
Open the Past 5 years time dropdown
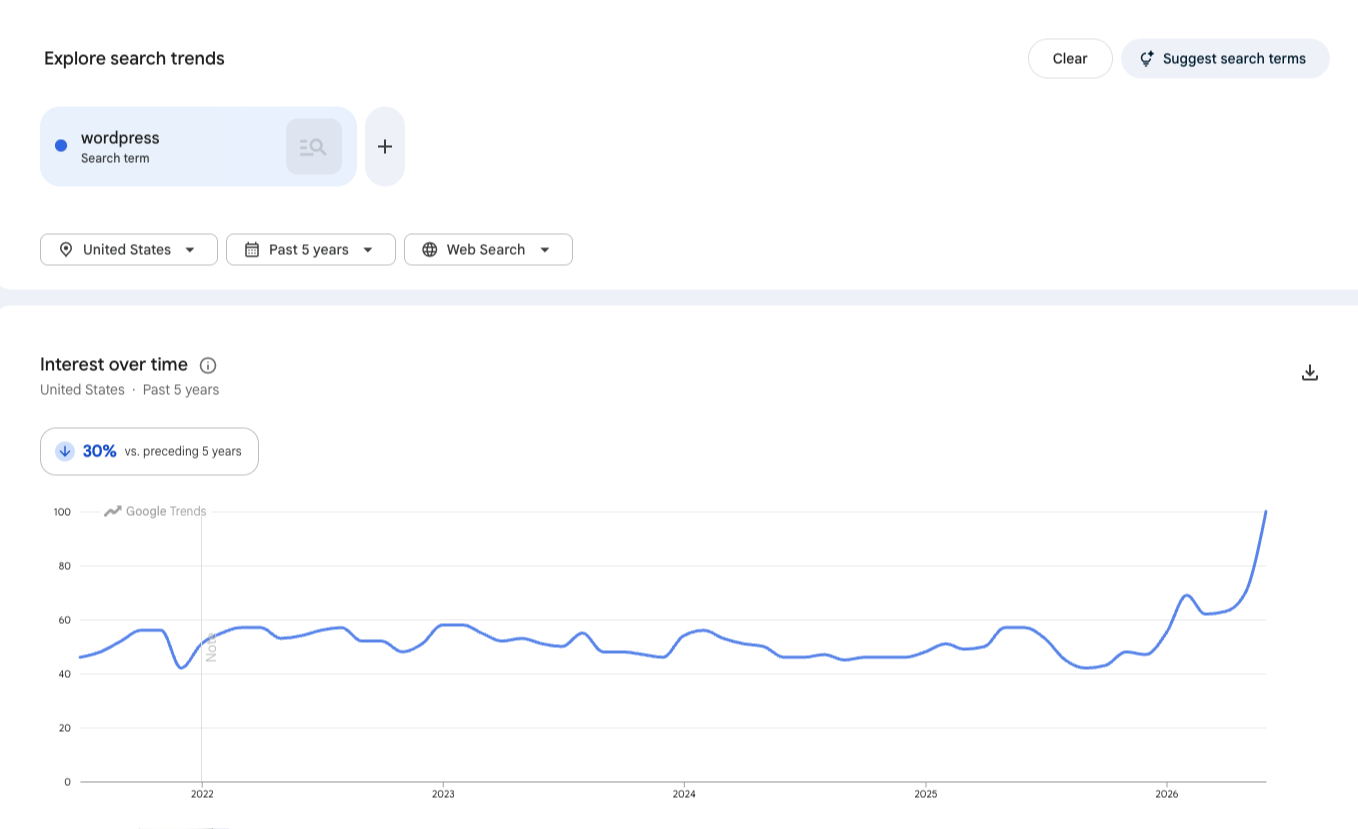pyautogui.click(x=311, y=250)
